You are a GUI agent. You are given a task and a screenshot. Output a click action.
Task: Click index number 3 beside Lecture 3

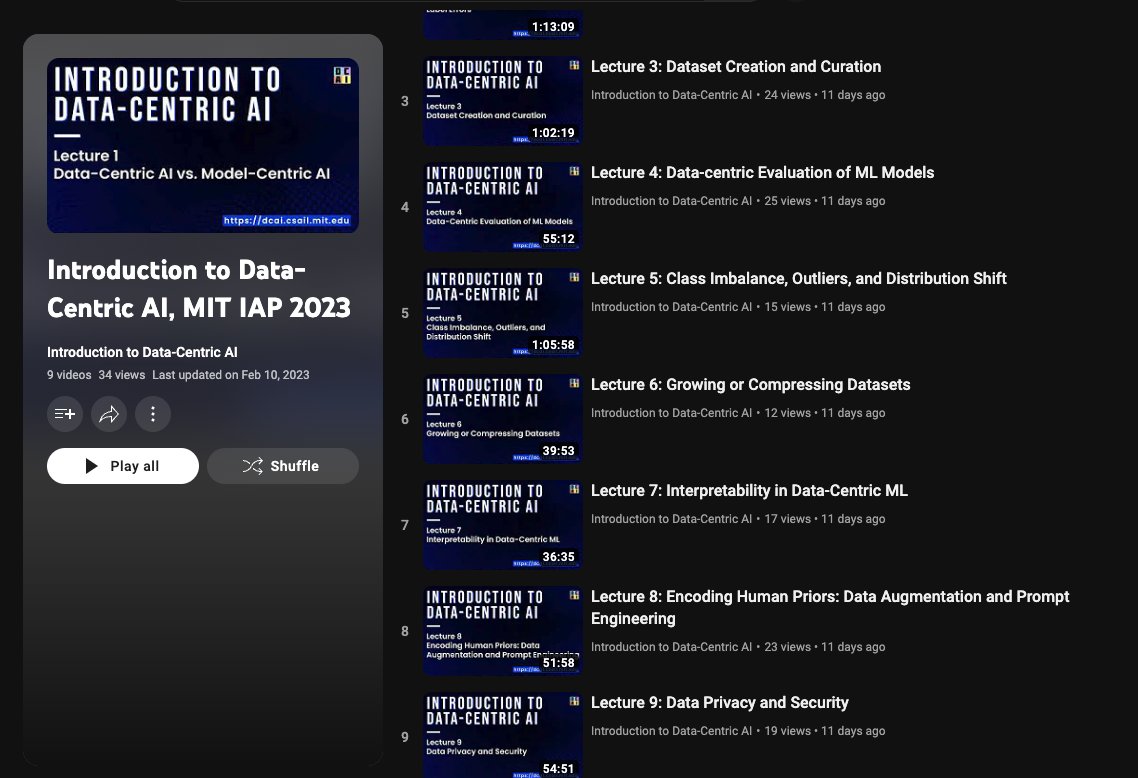[405, 101]
